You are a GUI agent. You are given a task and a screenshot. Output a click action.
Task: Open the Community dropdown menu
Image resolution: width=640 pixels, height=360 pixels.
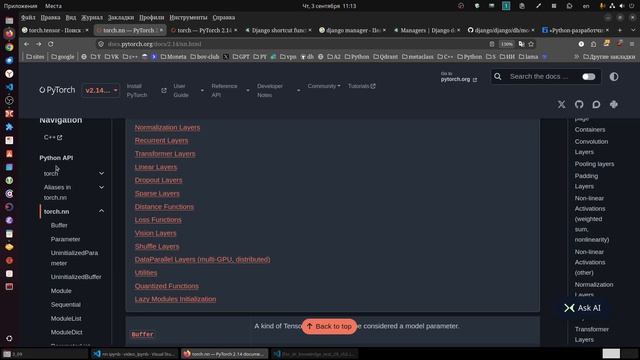pos(324,86)
